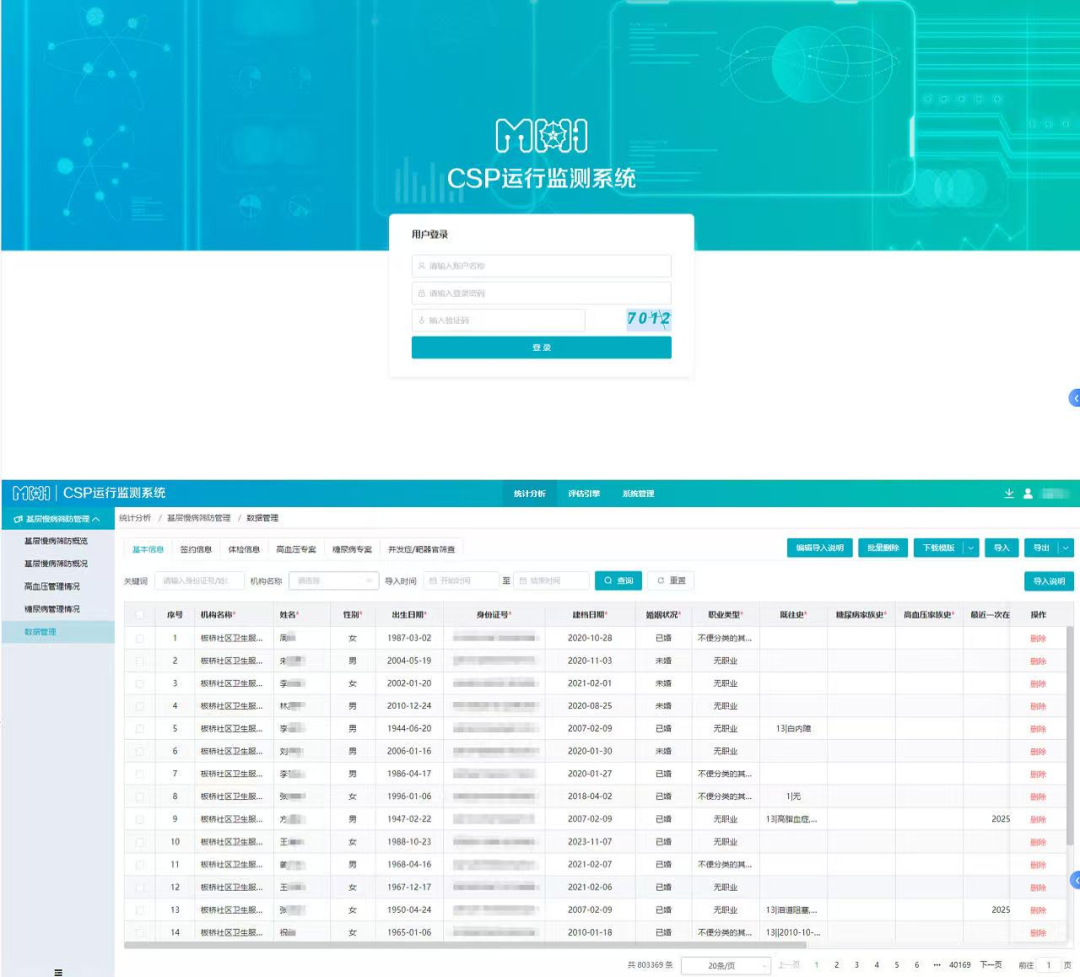
Task: Open the user profile icon in header
Action: 1027,493
